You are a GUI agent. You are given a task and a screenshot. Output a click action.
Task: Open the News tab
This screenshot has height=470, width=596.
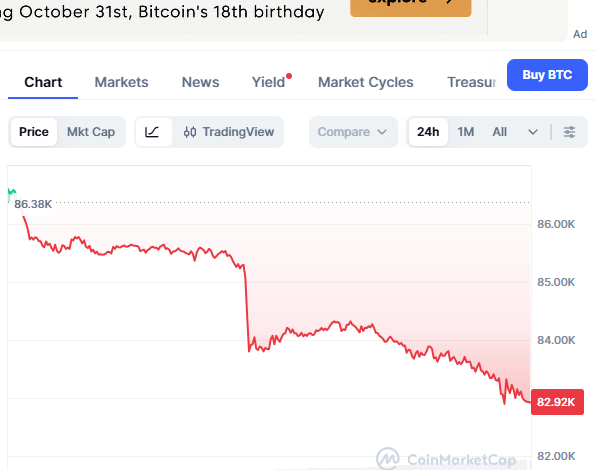coord(200,82)
